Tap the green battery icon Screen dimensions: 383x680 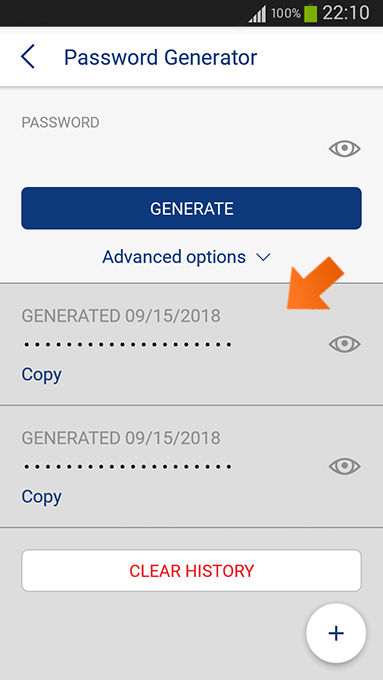310,13
